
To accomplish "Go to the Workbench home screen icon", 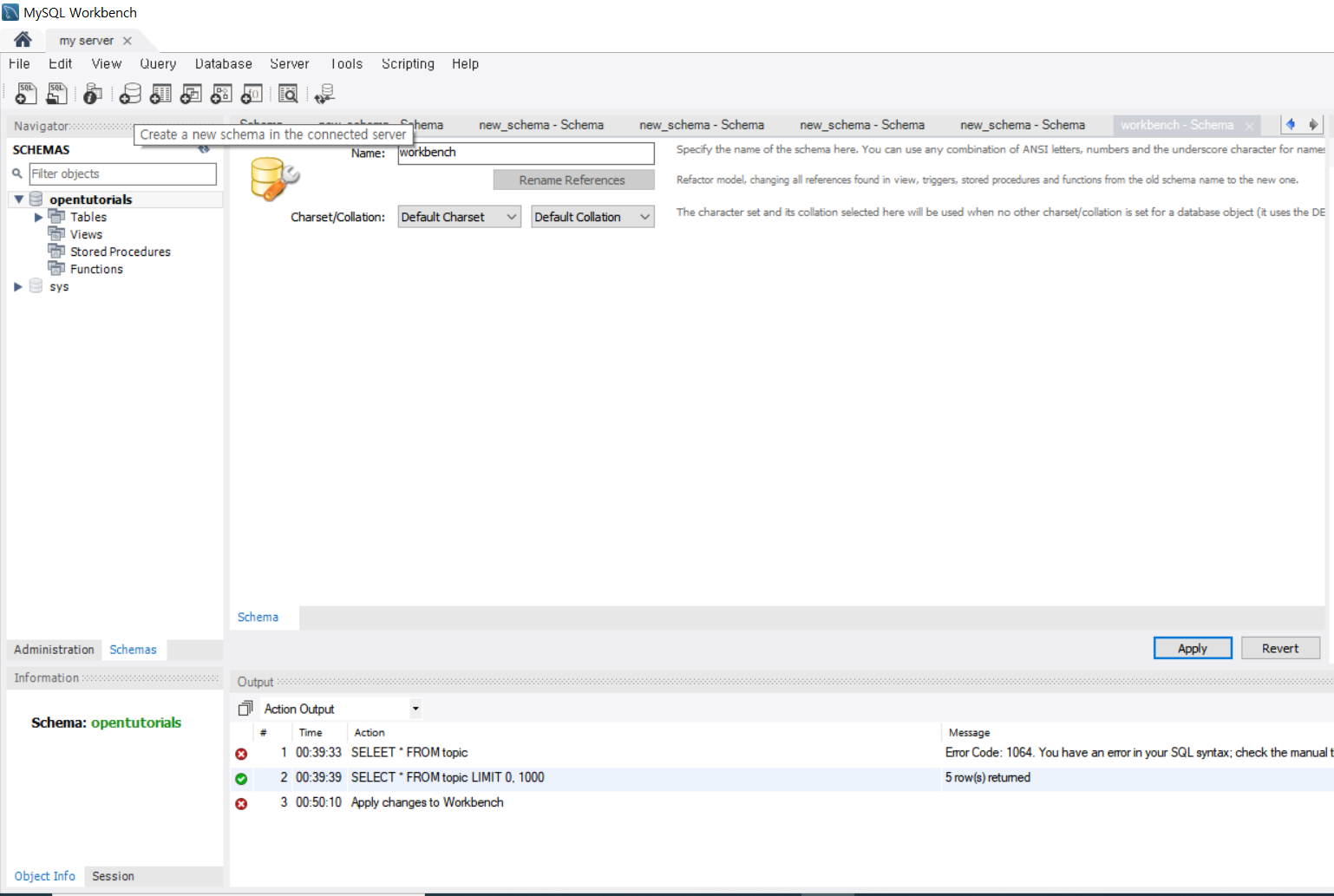I will pyautogui.click(x=23, y=40).
